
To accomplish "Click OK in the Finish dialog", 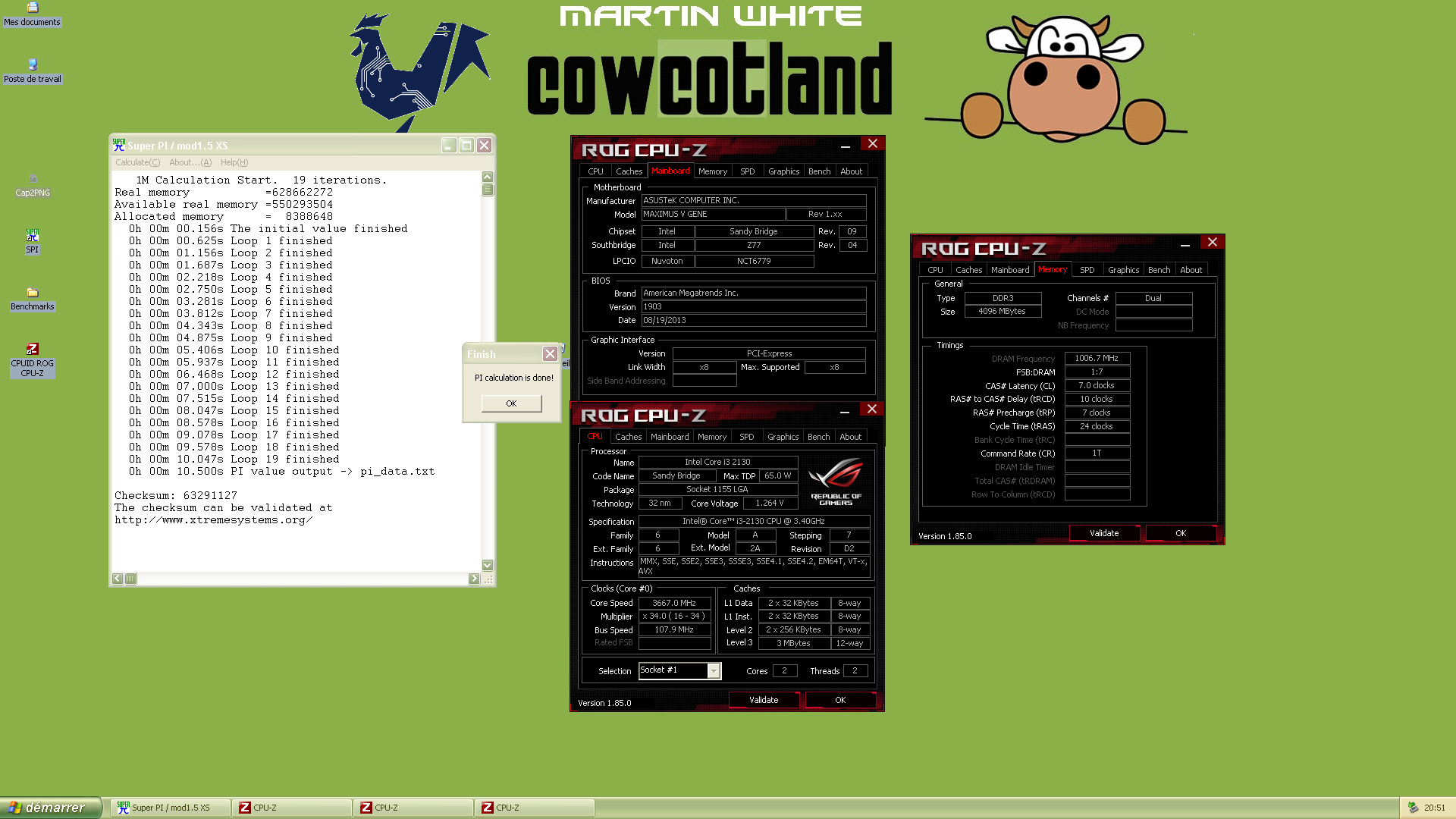I will pos(511,403).
